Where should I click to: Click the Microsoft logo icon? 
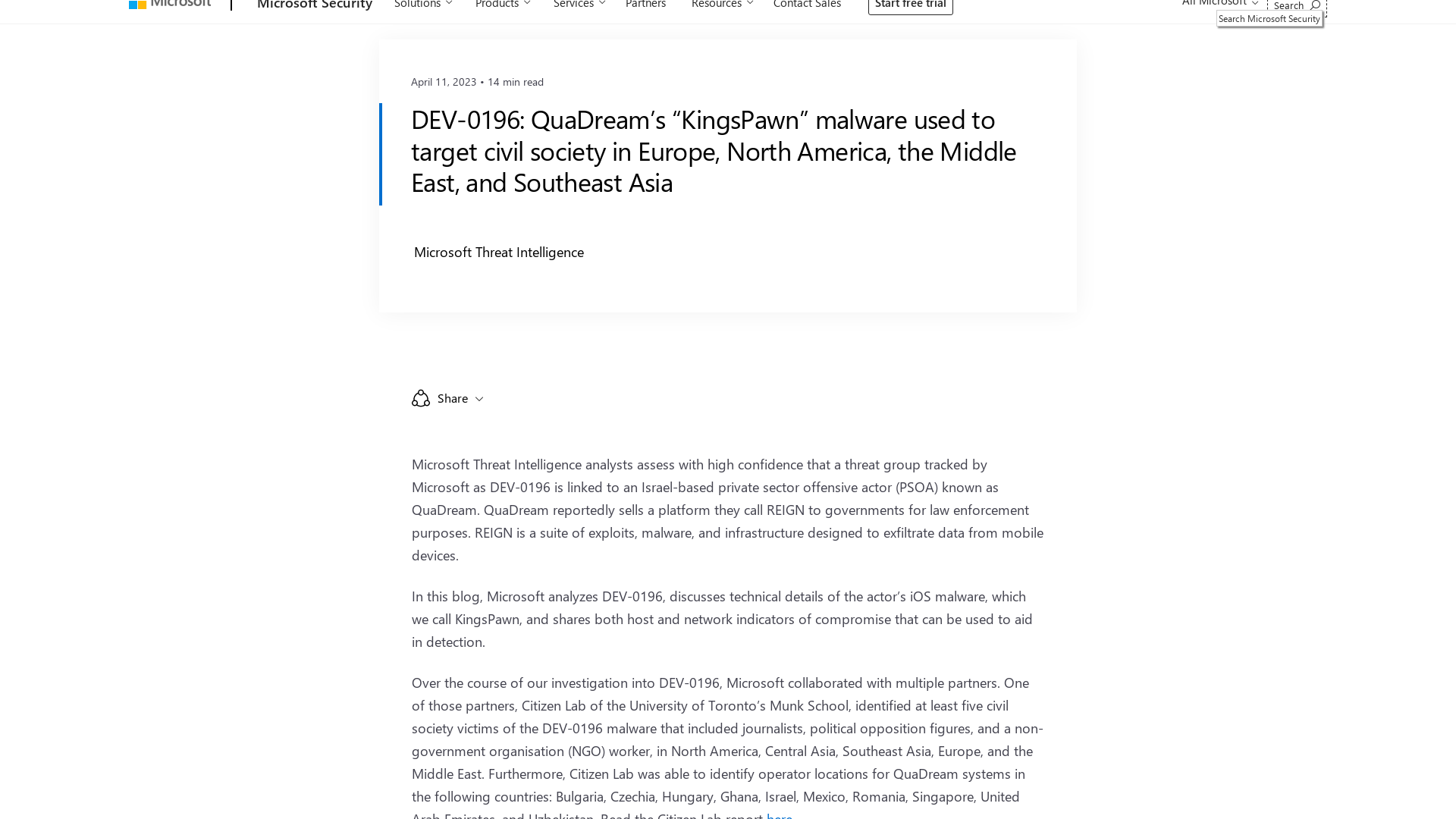[136, 5]
